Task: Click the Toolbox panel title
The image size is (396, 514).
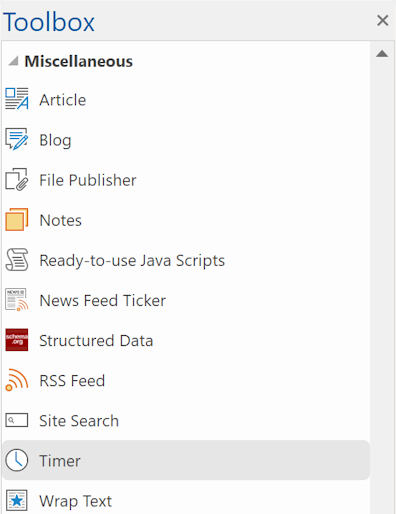Action: [49, 22]
